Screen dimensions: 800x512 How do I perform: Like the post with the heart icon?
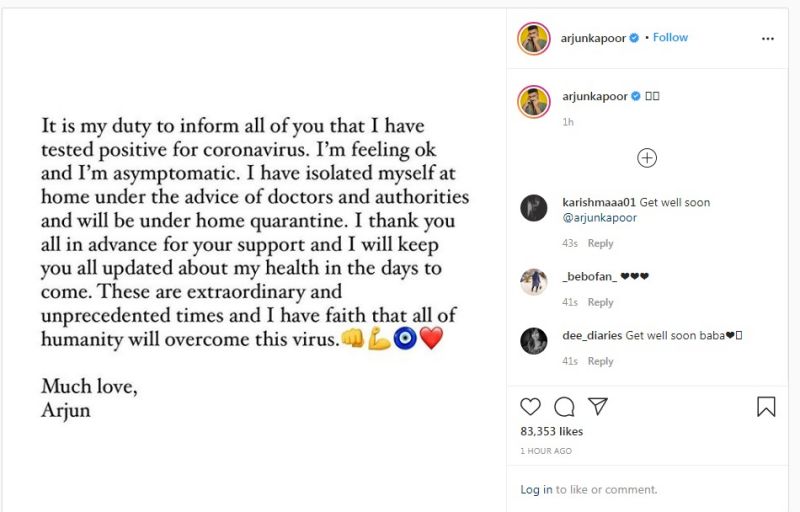[531, 406]
